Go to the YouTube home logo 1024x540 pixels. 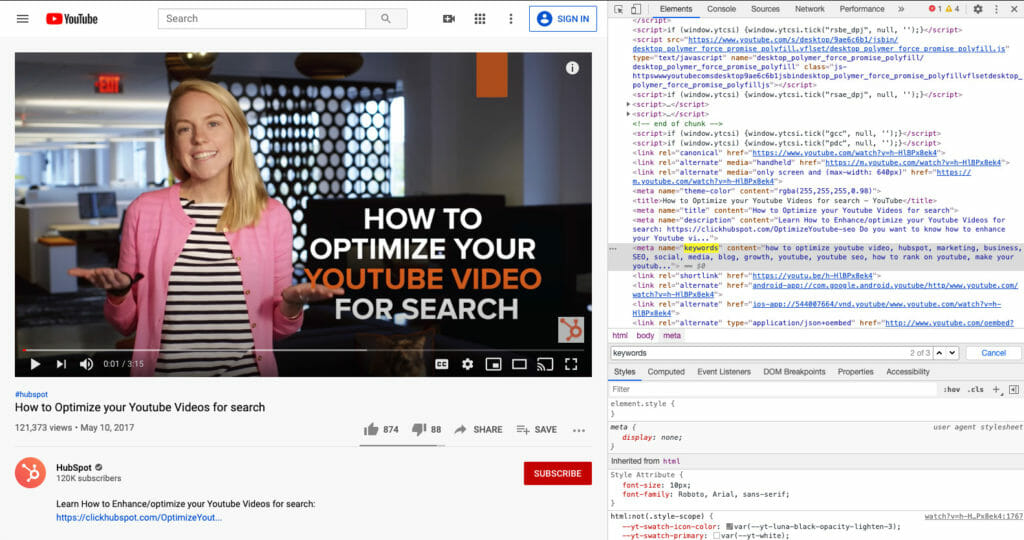[x=72, y=19]
